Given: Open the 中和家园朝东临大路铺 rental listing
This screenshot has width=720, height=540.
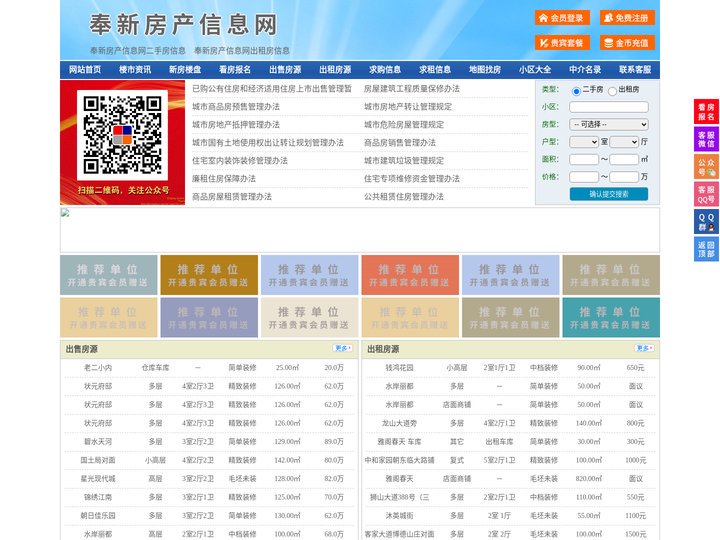Looking at the screenshot, I should tap(399, 460).
